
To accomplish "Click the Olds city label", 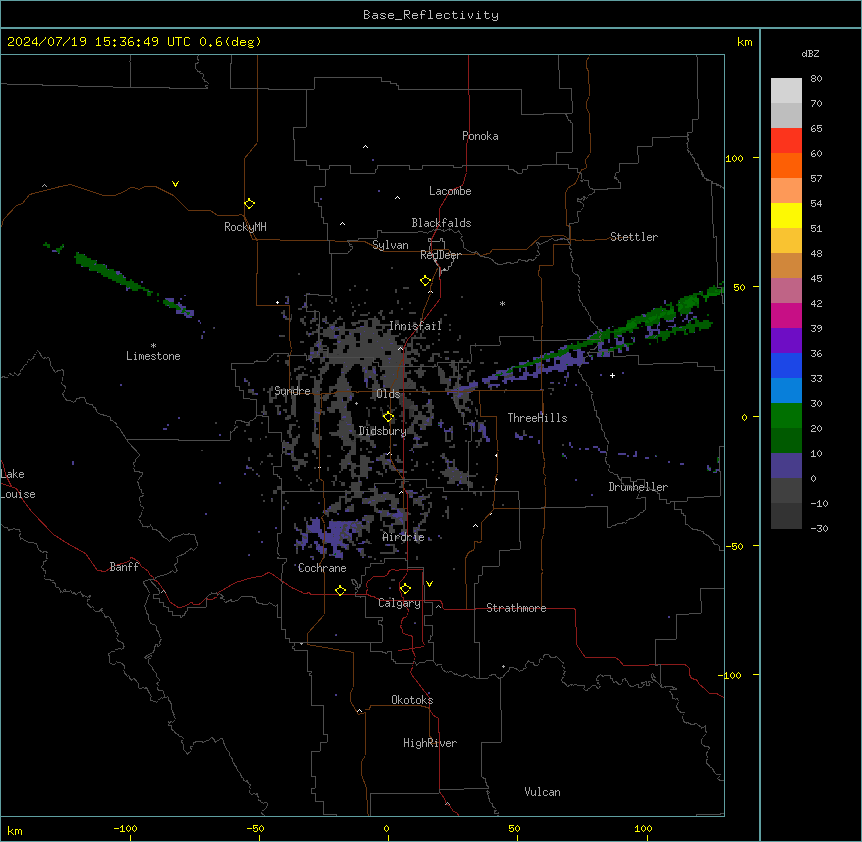I will click(x=388, y=394).
